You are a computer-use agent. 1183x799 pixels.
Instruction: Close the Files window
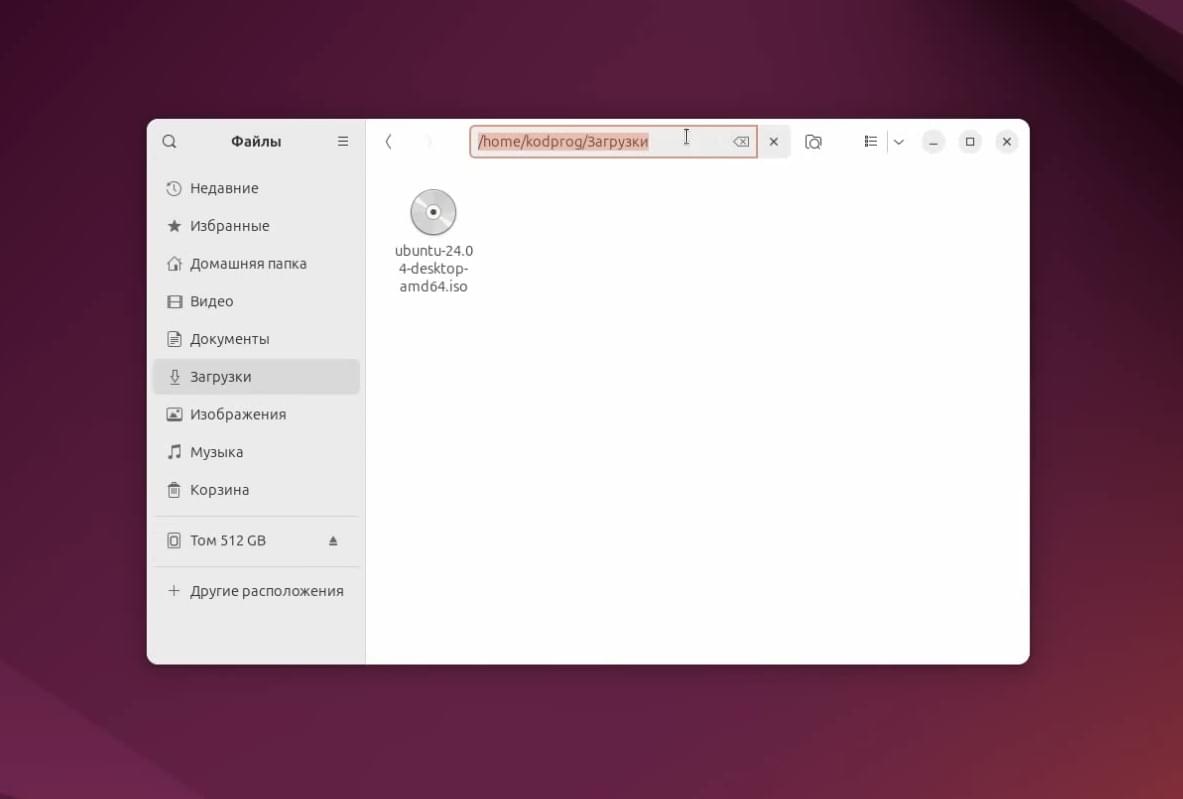pyautogui.click(x=1006, y=142)
